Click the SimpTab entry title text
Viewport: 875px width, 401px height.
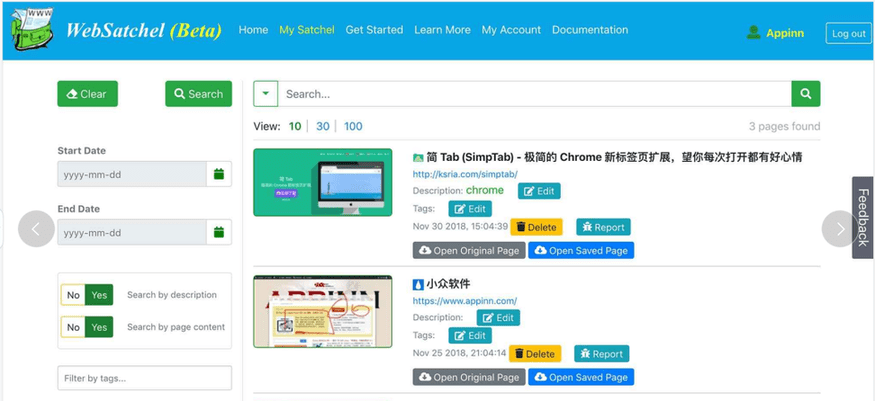pyautogui.click(x=614, y=158)
